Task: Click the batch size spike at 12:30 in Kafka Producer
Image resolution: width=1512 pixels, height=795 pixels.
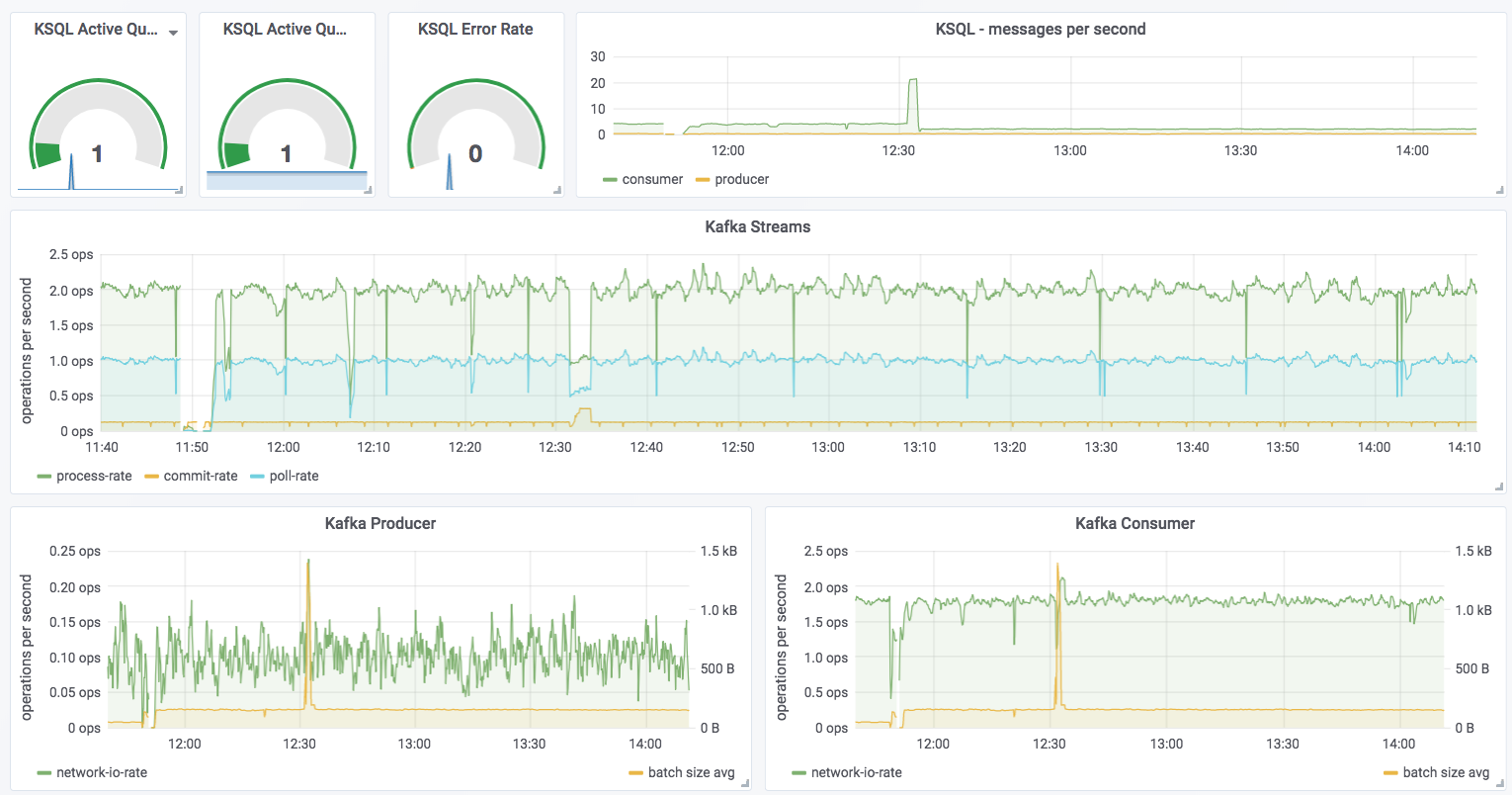Action: tap(308, 633)
